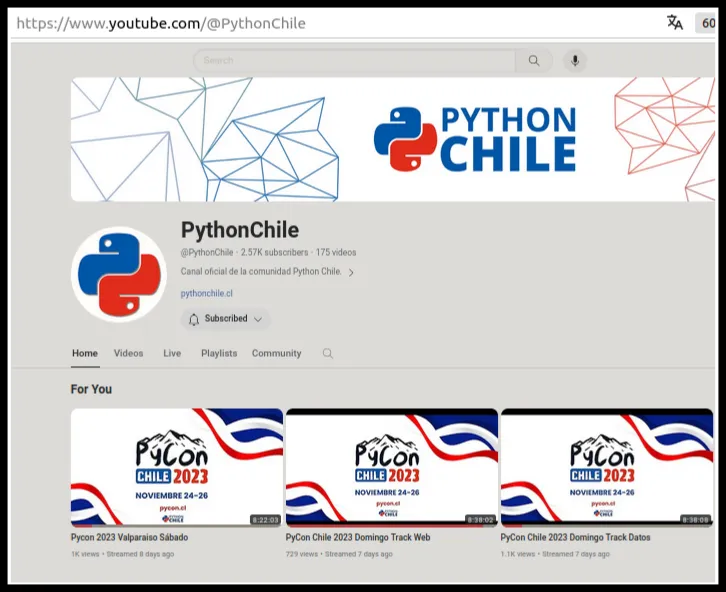Switch to the Live tab
Viewport: 726px width, 592px height.
click(x=172, y=353)
